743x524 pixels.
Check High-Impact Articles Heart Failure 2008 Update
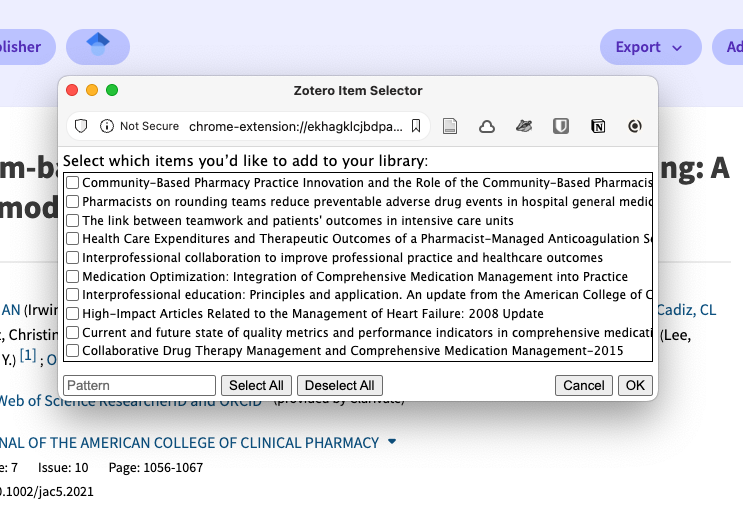72,314
